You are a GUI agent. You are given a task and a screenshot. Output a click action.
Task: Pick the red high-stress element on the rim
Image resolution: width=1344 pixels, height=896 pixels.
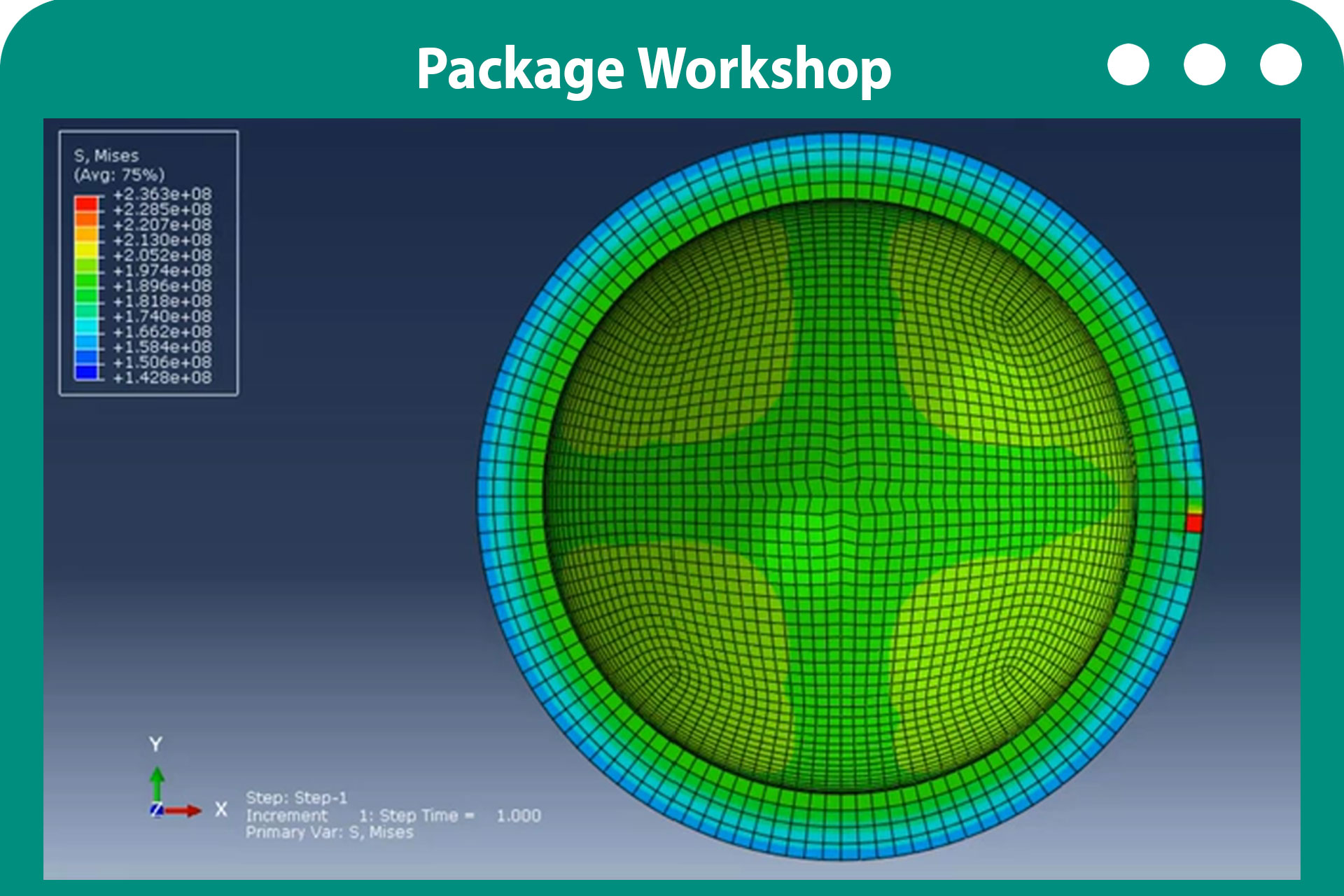click(x=1194, y=523)
